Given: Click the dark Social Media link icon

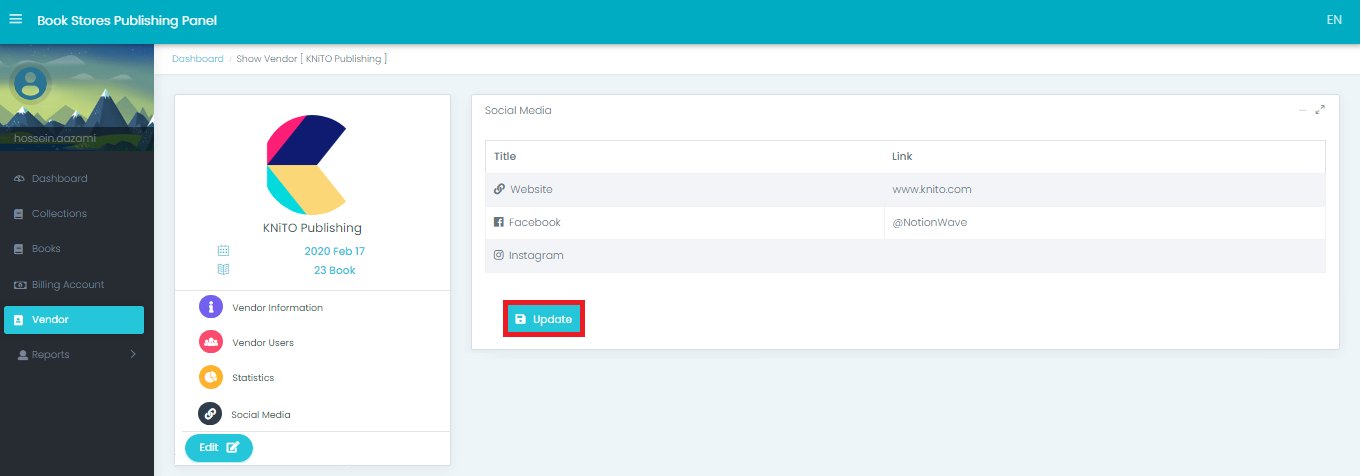Looking at the screenshot, I should 210,413.
